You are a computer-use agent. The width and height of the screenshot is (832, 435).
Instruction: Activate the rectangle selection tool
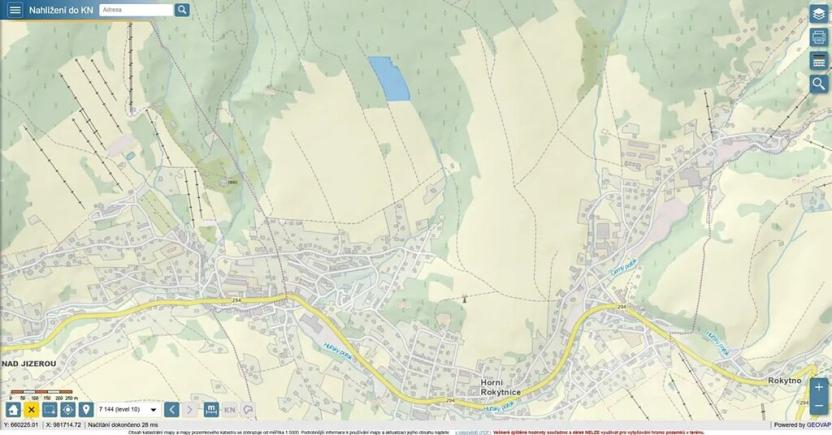click(x=49, y=409)
